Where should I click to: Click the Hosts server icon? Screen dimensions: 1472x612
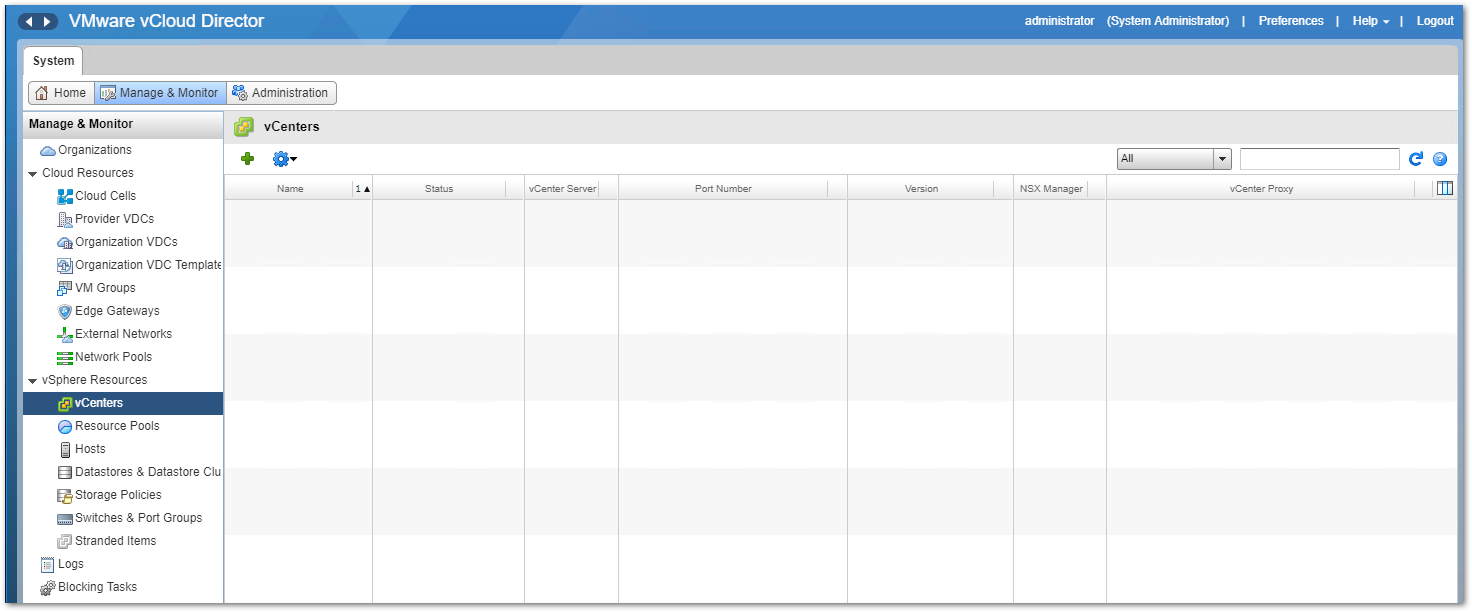tap(66, 449)
